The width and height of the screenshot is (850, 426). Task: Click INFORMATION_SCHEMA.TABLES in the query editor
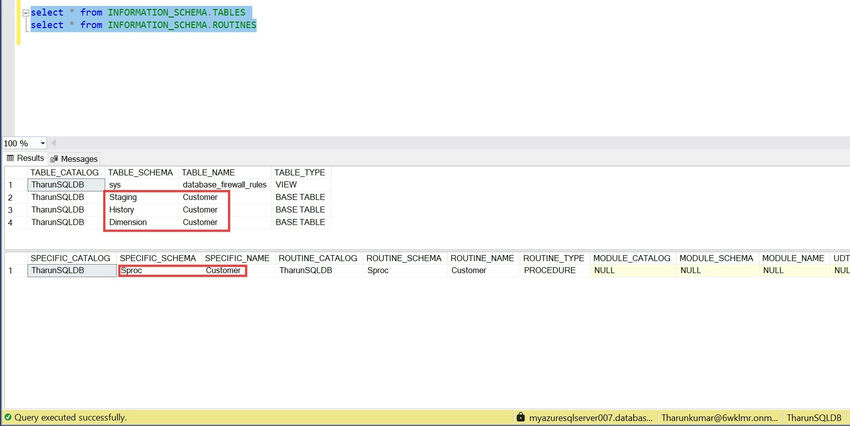176,12
